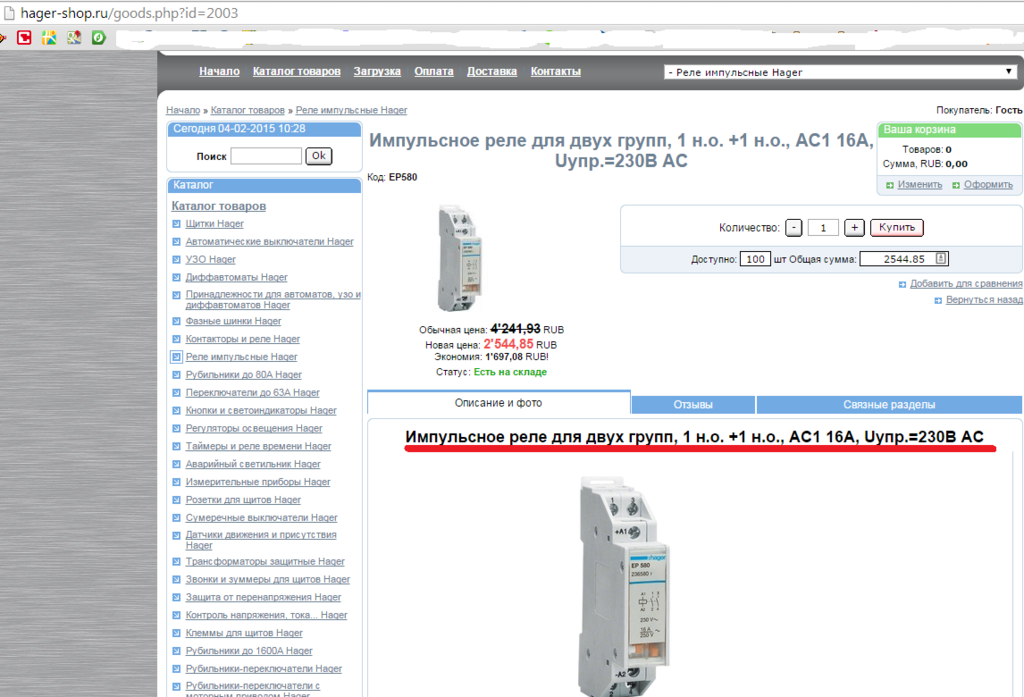Click the small EP580 relay thumbnail image
Viewport: 1024px width, 697px height.
point(460,259)
